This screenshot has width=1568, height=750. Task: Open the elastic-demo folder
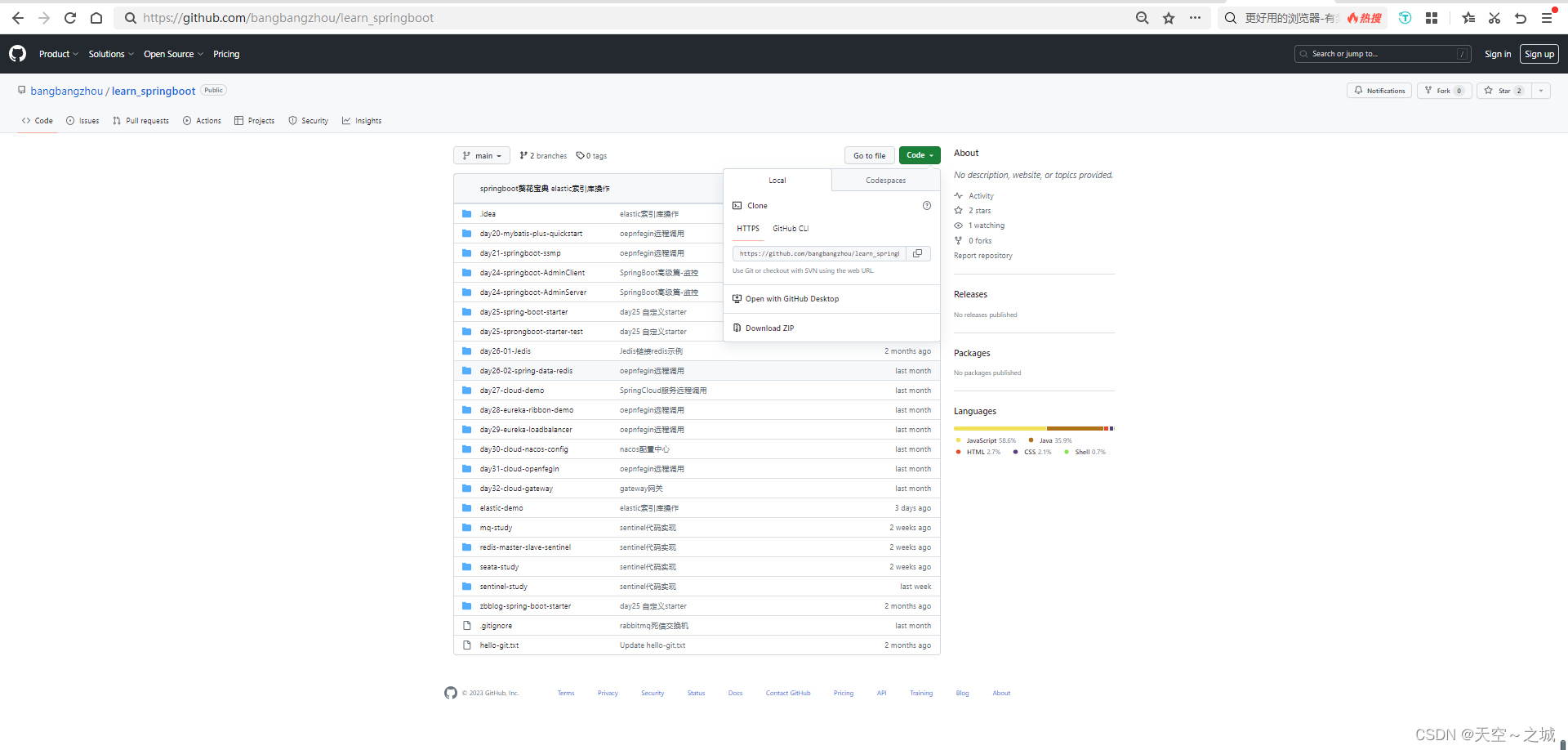pyautogui.click(x=501, y=508)
